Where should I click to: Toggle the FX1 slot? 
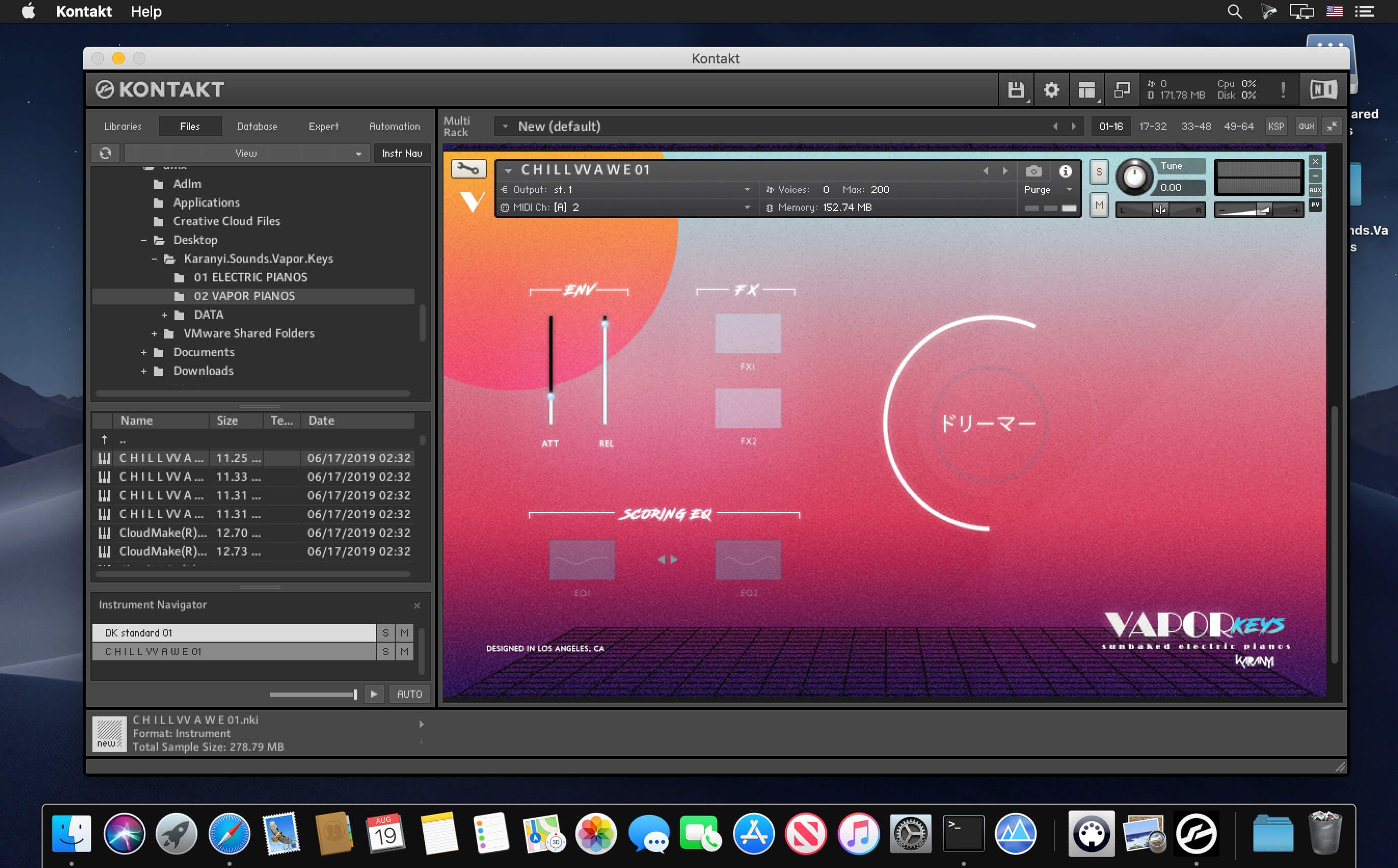click(x=747, y=333)
